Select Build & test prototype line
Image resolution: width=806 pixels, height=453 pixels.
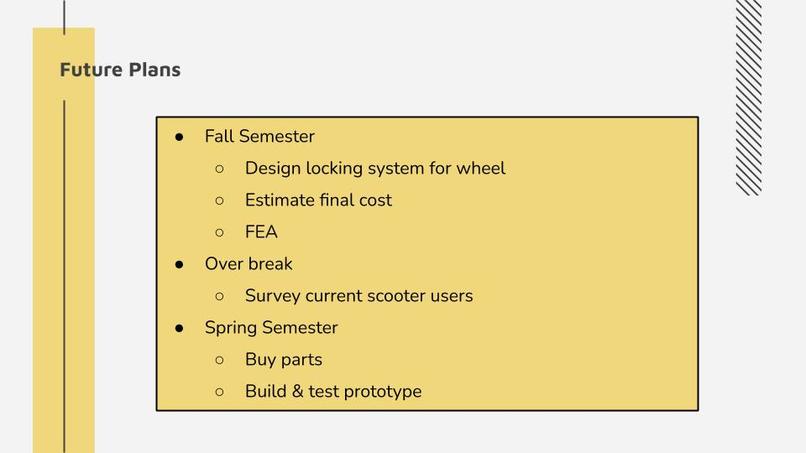333,391
